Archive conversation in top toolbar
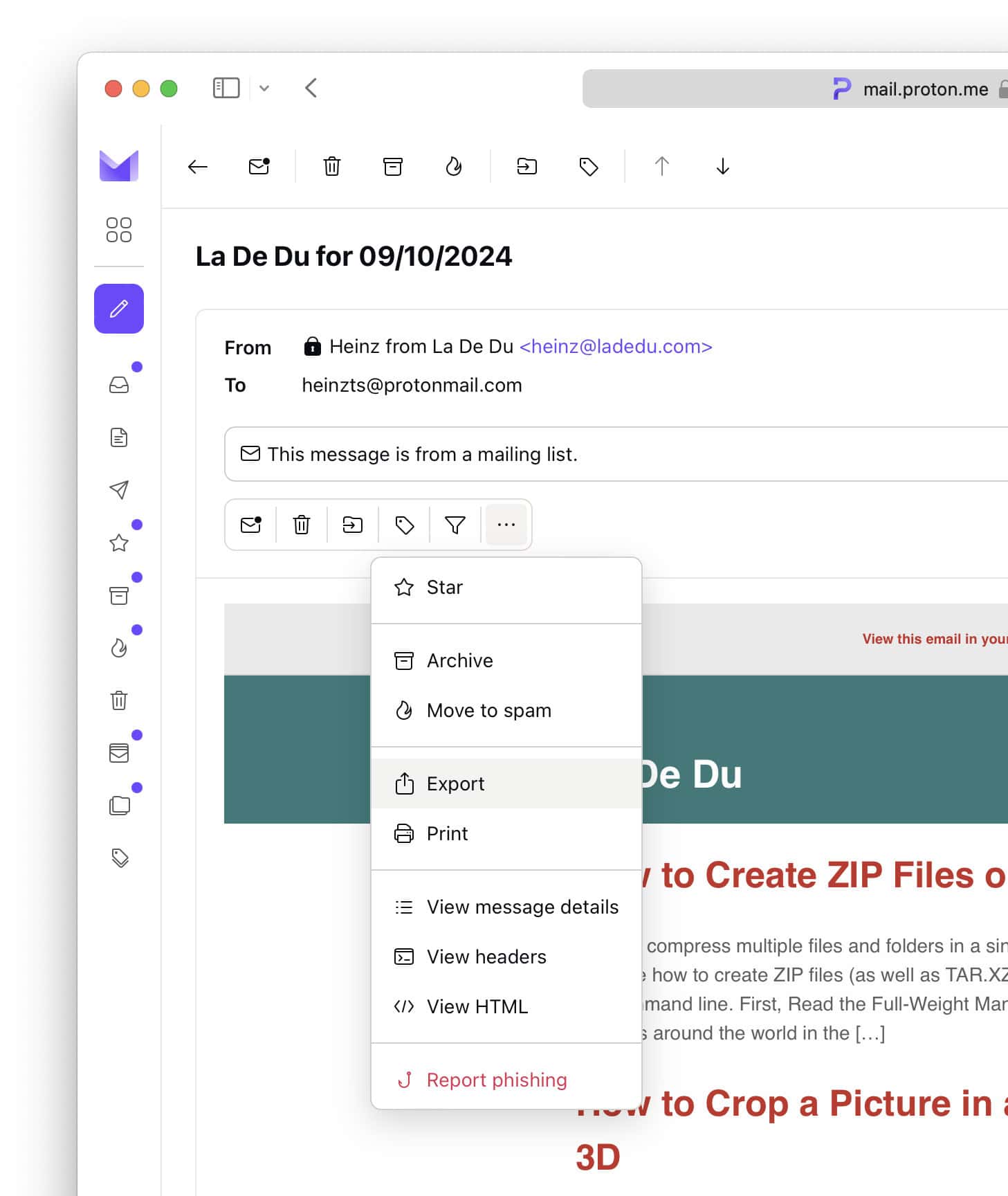 click(x=393, y=167)
